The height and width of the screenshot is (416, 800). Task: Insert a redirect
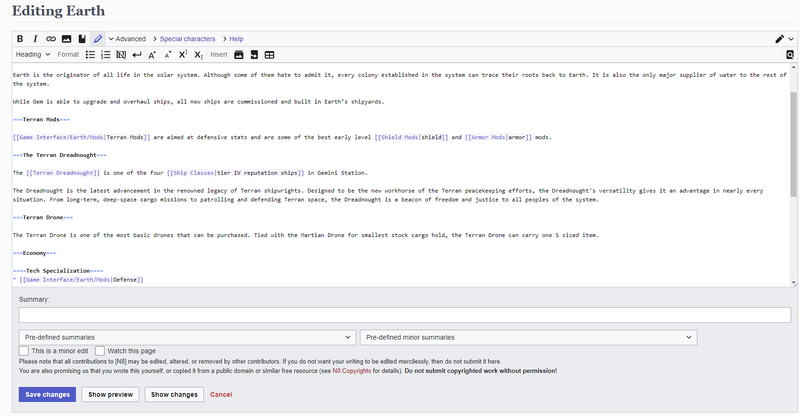pos(254,55)
